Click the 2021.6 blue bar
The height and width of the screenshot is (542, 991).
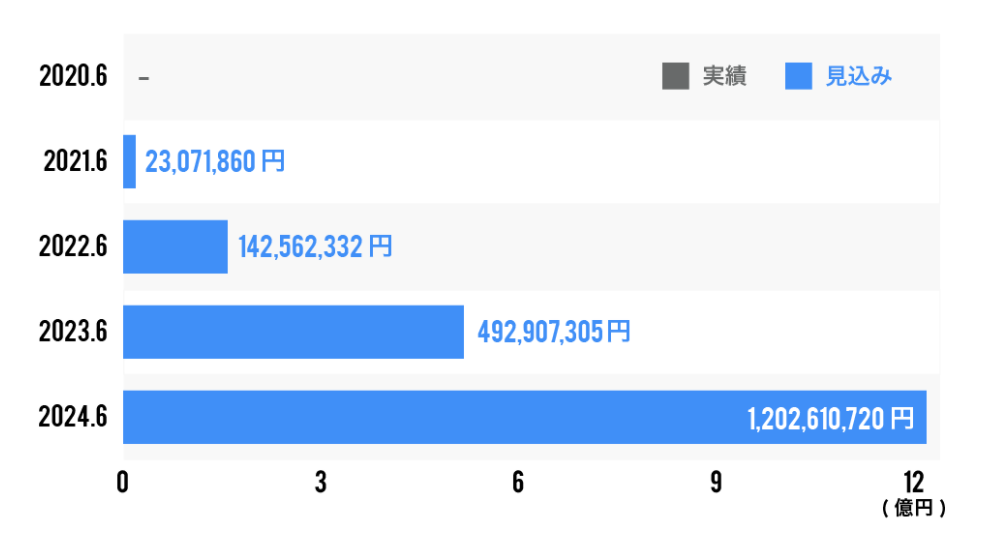tap(130, 162)
